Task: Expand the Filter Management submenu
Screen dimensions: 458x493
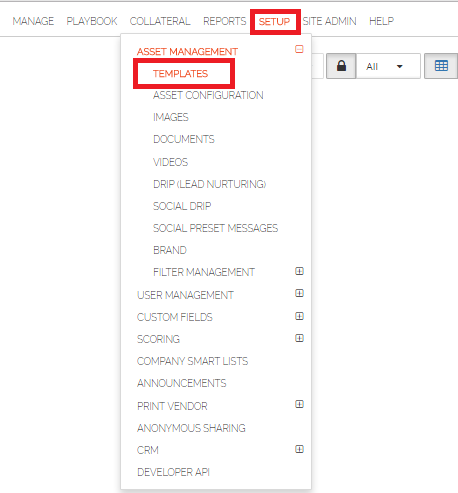Action: 299,271
